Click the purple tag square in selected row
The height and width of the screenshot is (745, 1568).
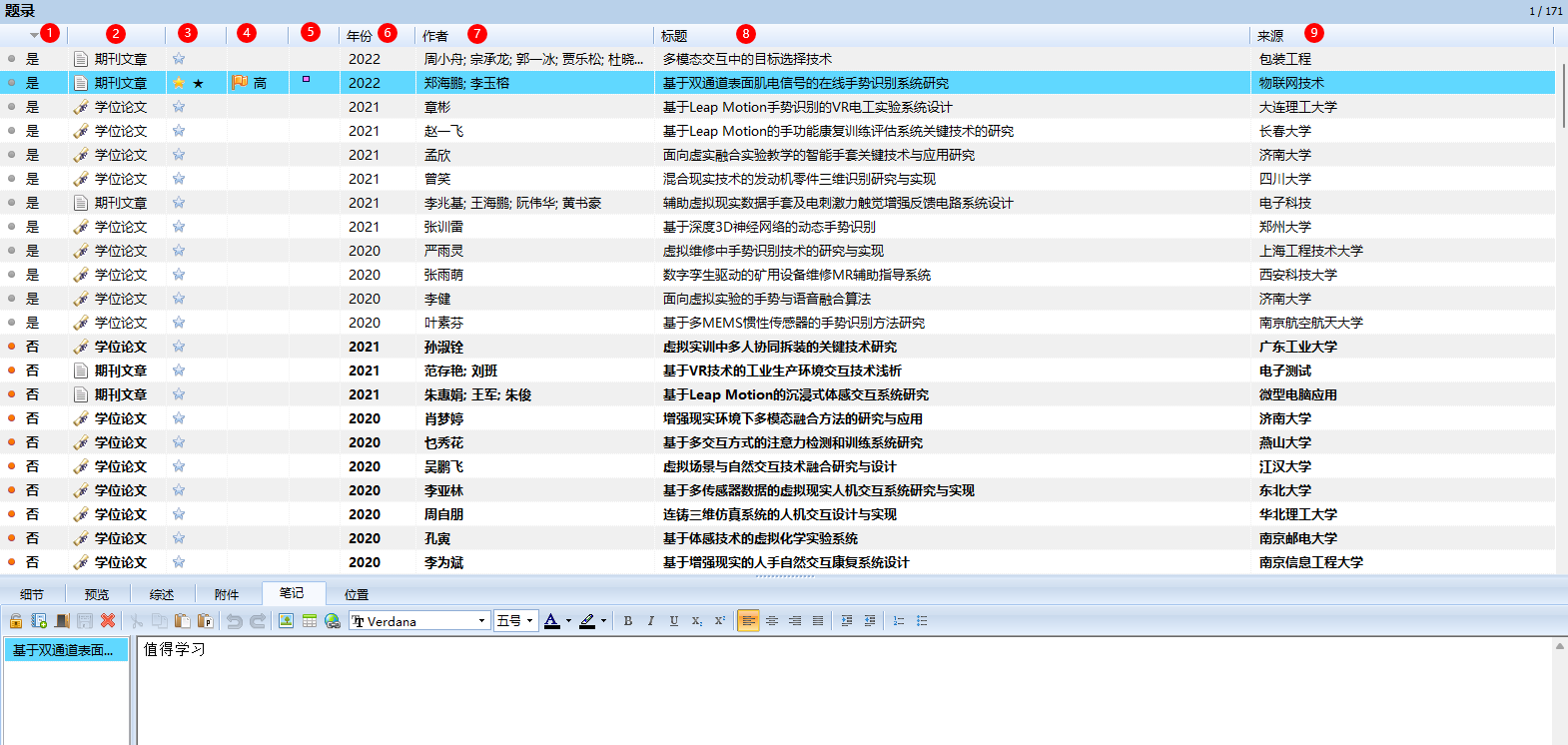coord(306,80)
